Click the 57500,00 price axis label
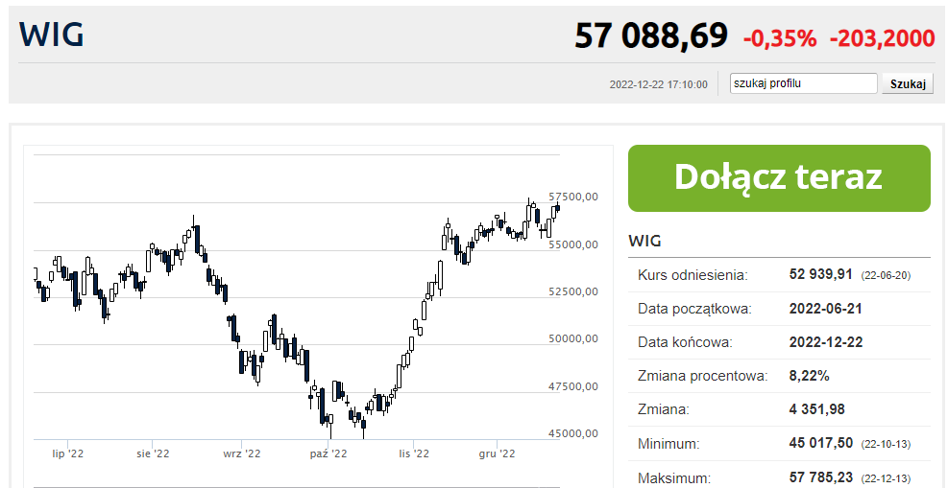This screenshot has height=488, width=948. [573, 197]
